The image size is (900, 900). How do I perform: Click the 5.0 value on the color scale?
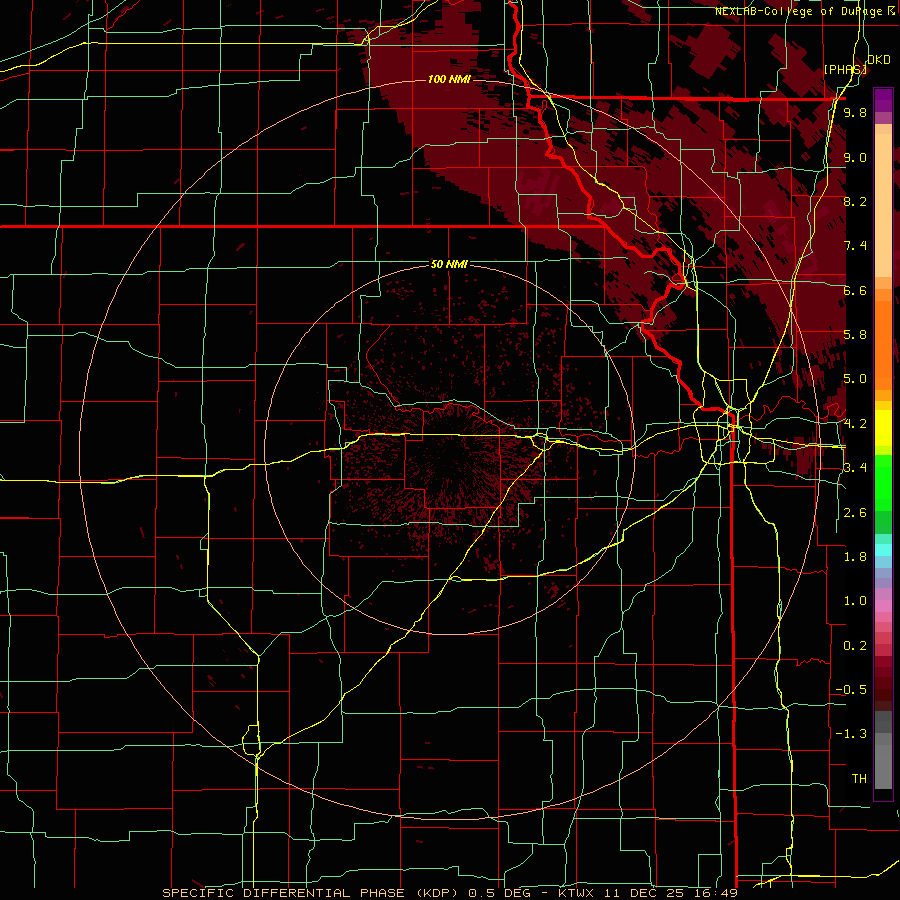(855, 379)
